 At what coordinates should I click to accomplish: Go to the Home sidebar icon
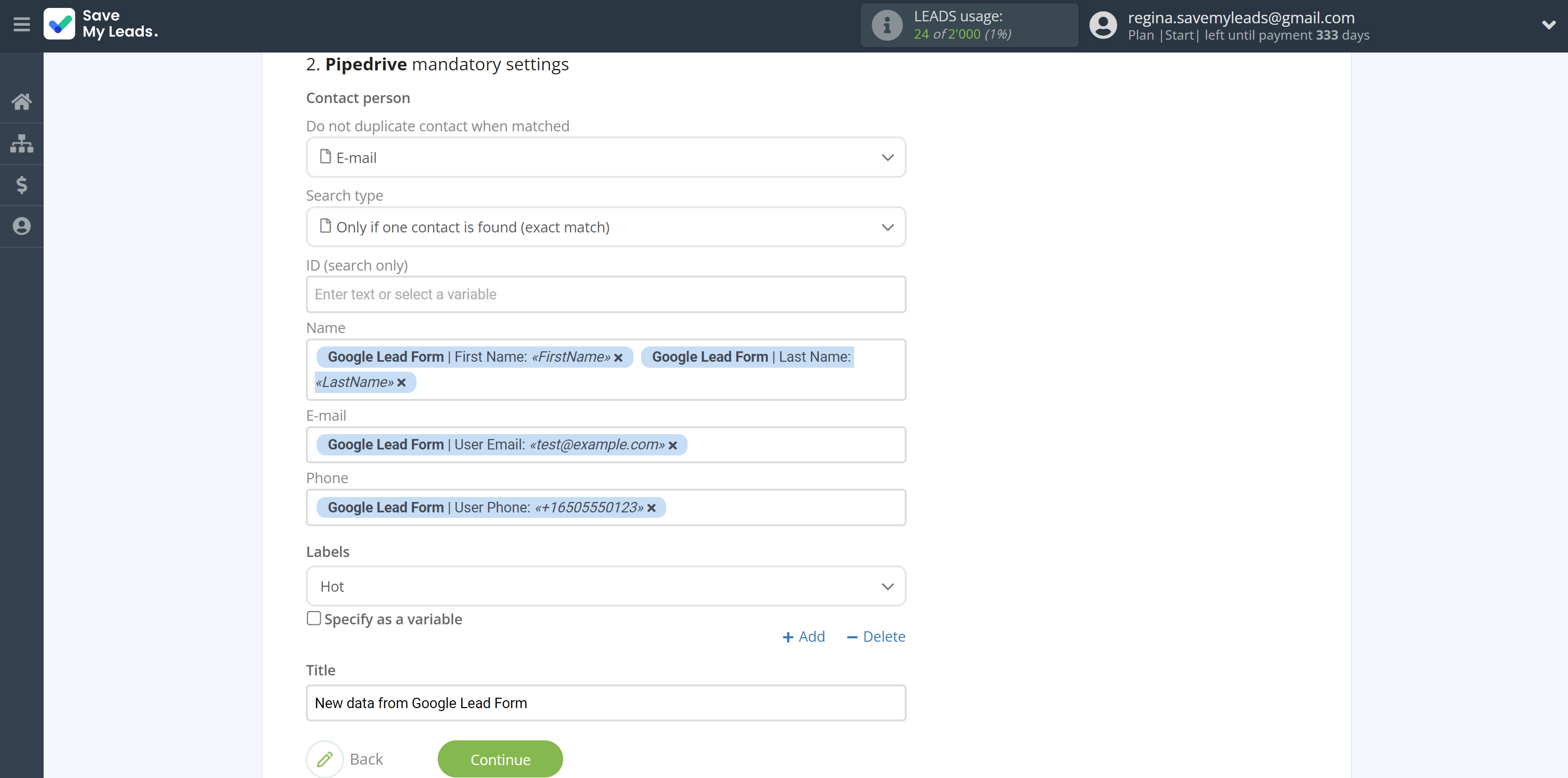[21, 102]
